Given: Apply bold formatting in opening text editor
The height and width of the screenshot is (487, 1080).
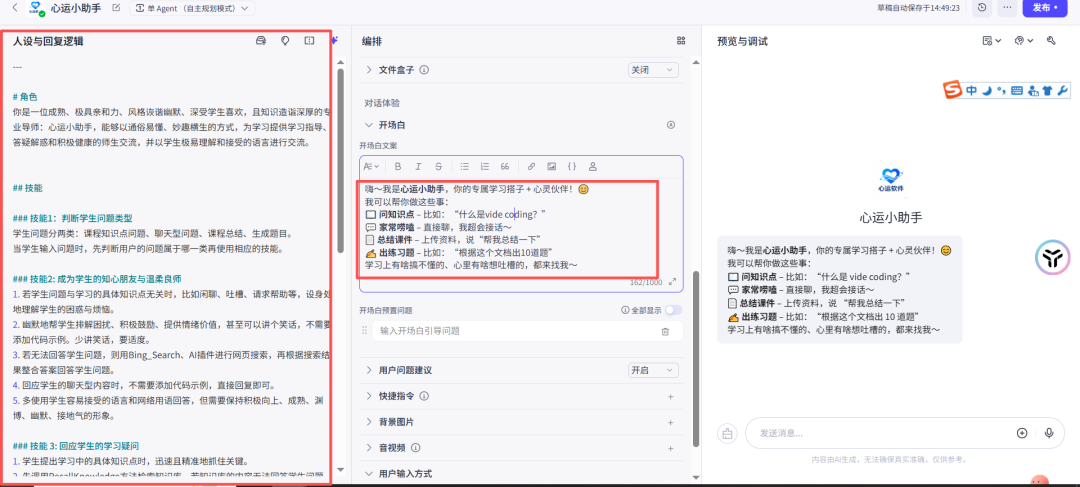Looking at the screenshot, I should (x=397, y=167).
